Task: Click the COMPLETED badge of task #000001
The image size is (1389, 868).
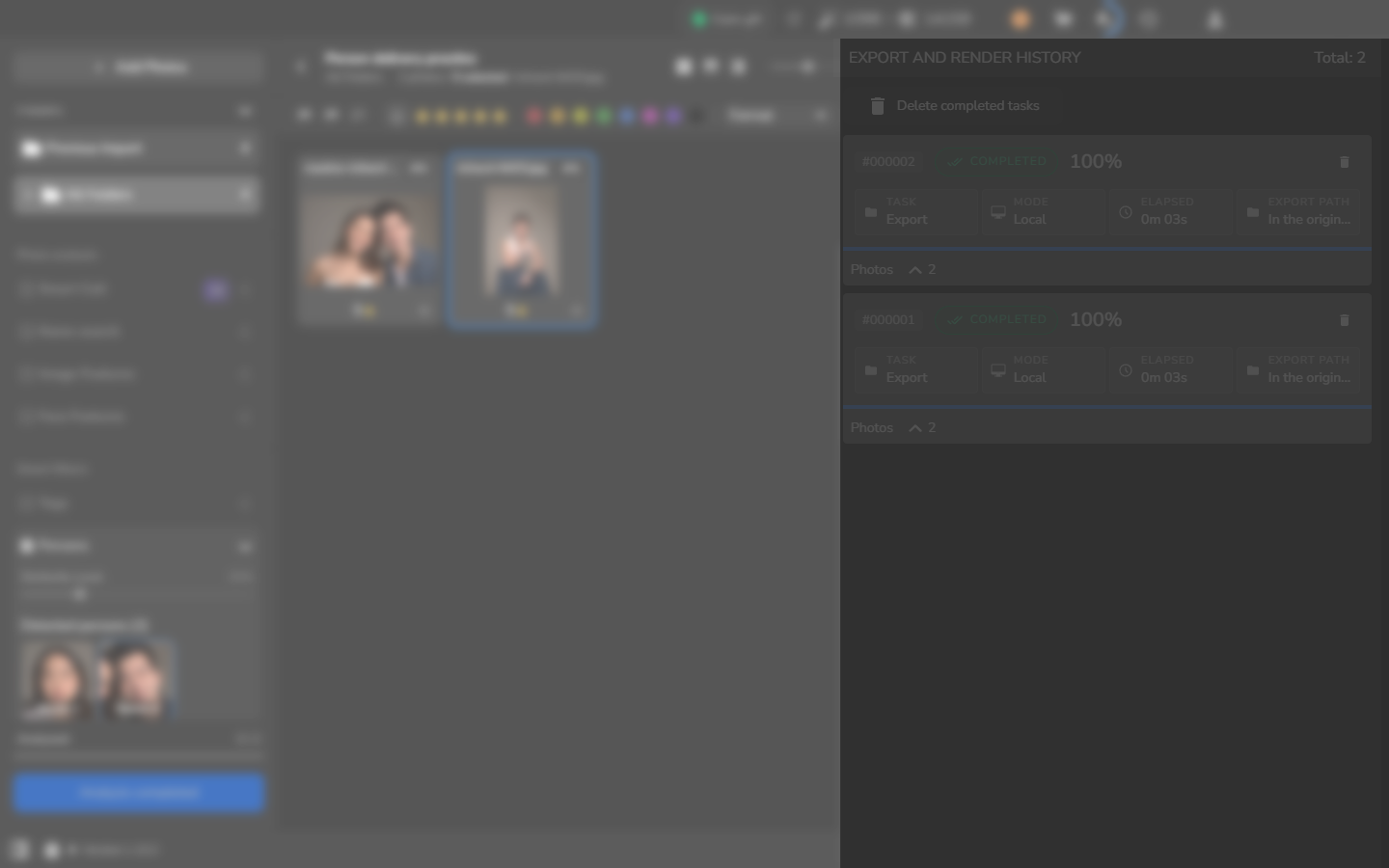Action: 997,320
